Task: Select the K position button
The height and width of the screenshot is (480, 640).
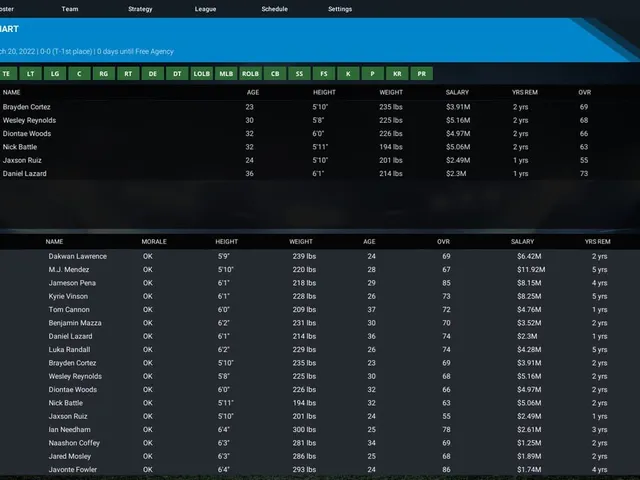Action: (x=348, y=74)
